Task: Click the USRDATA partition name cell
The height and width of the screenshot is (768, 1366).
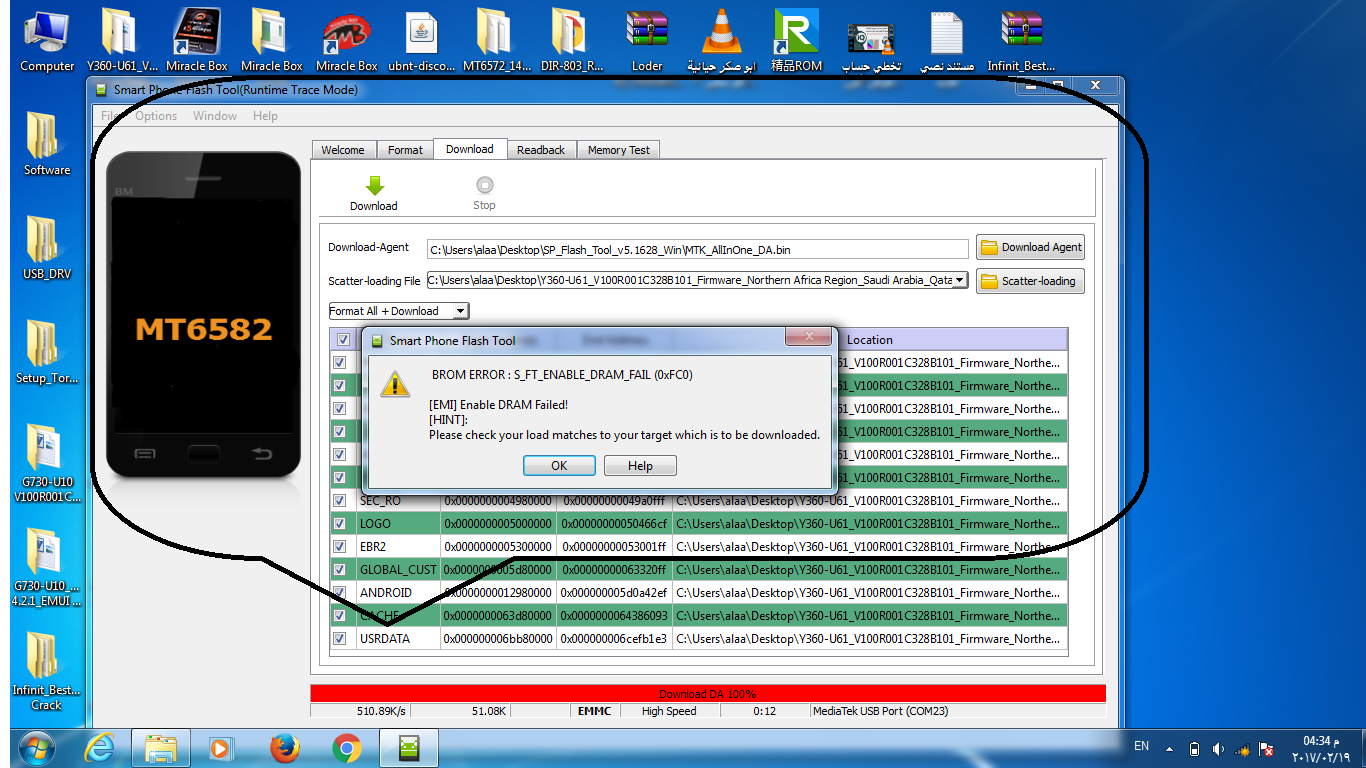Action: (398, 638)
